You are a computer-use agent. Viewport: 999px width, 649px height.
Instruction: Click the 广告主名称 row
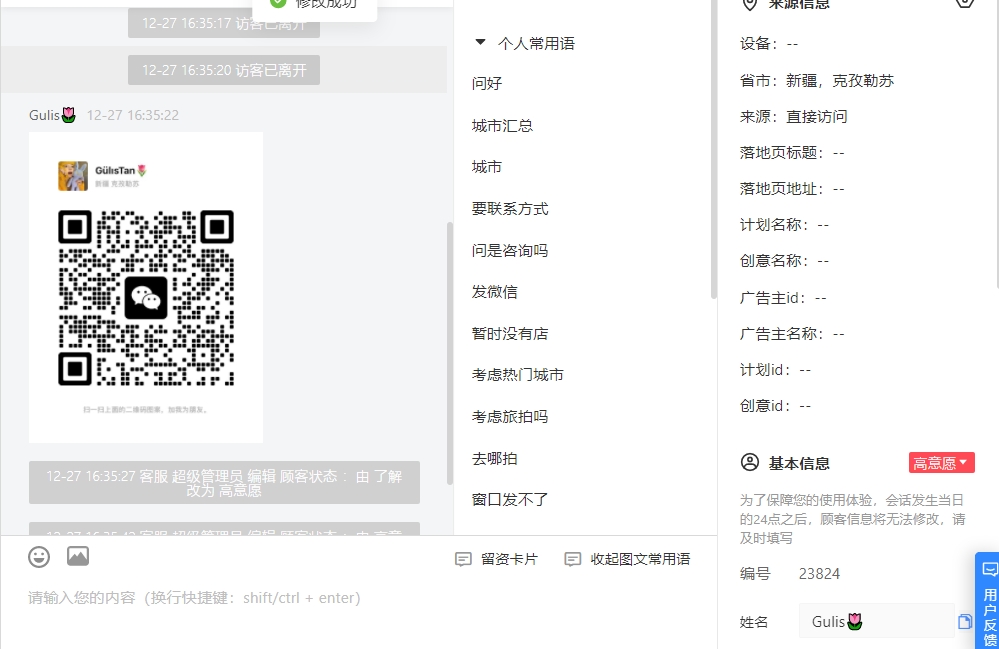click(x=792, y=334)
